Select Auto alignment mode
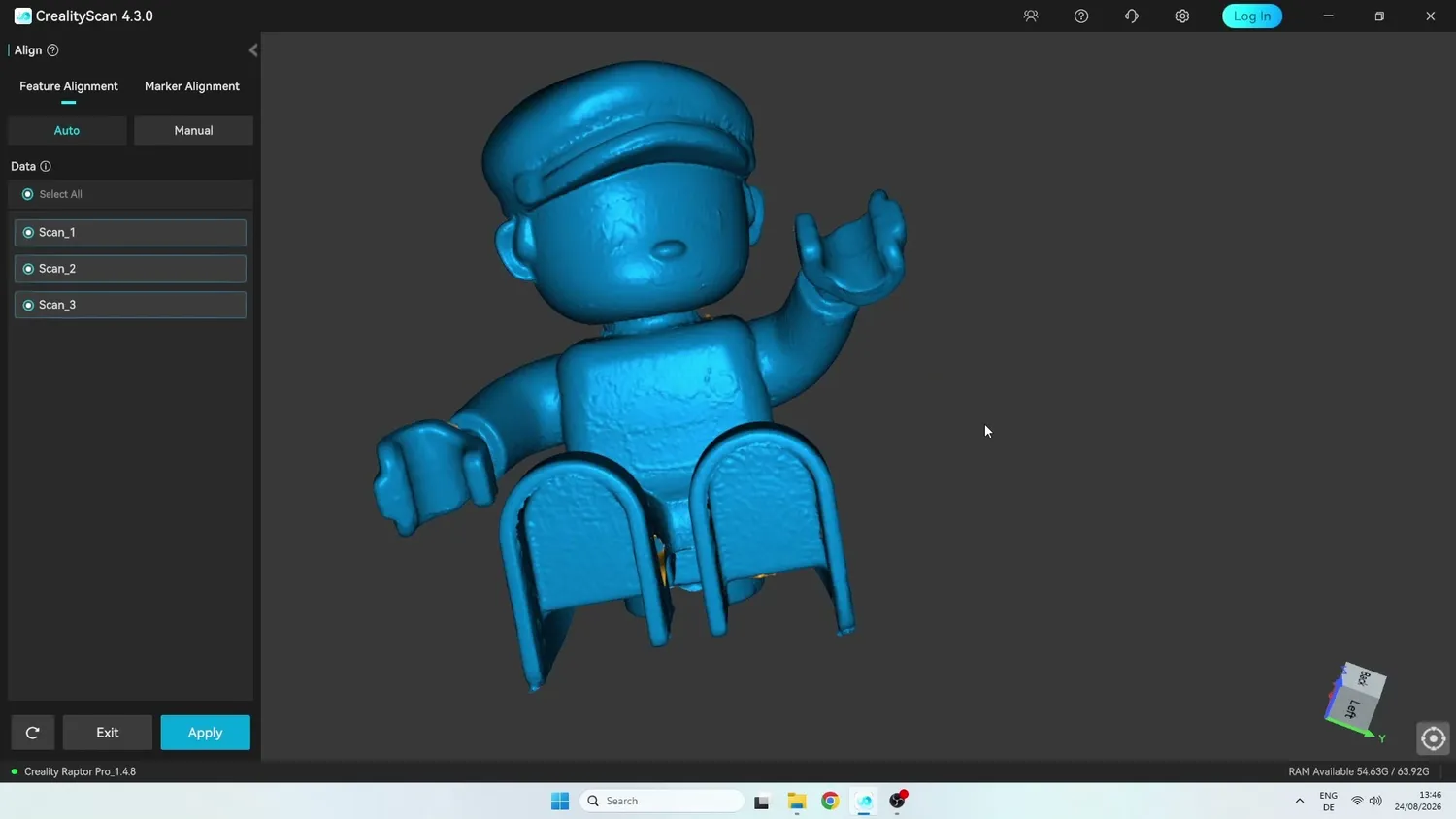 pyautogui.click(x=67, y=130)
